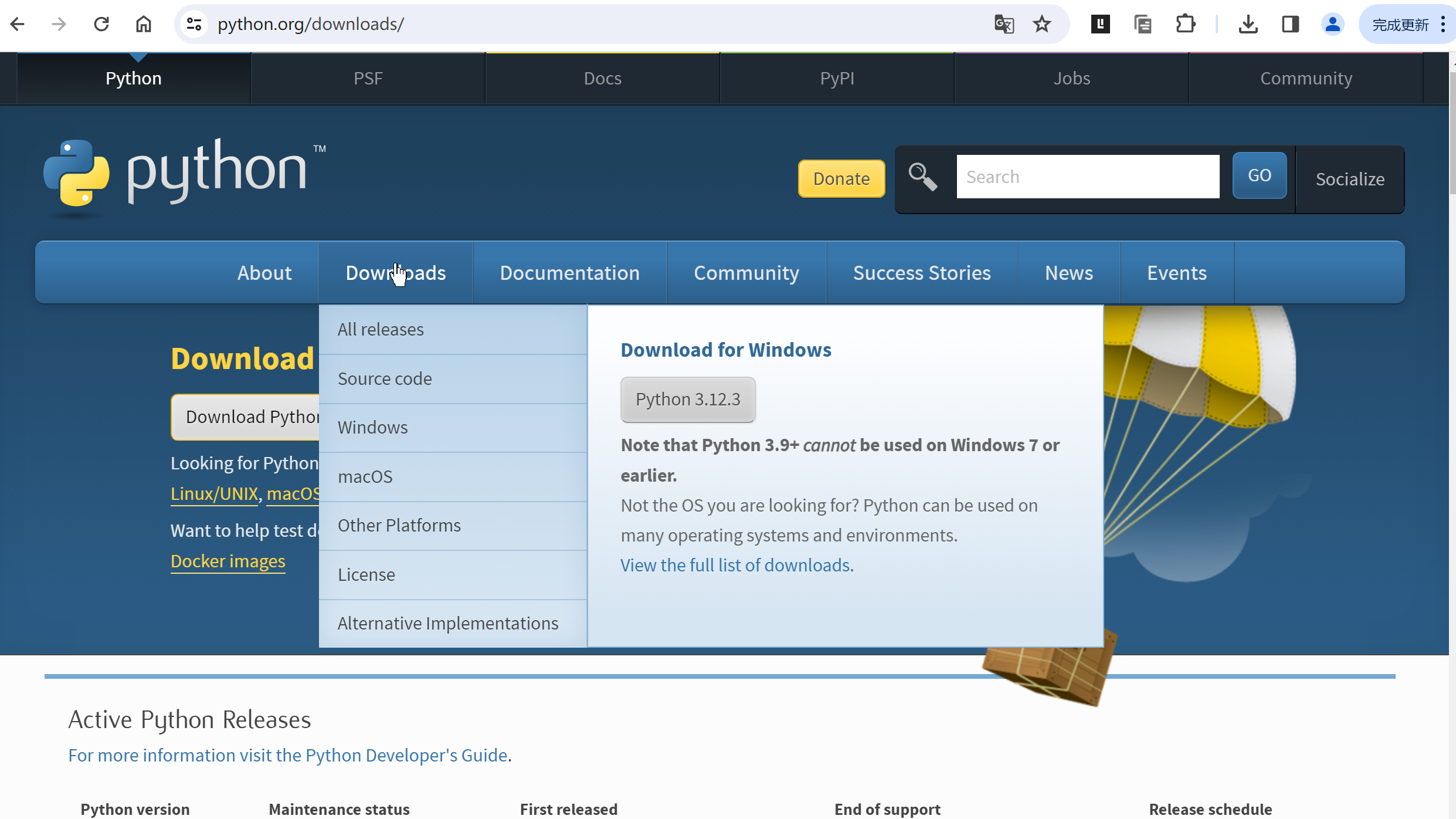Open the browser profile avatar icon
The height and width of the screenshot is (819, 1456).
coord(1332,24)
